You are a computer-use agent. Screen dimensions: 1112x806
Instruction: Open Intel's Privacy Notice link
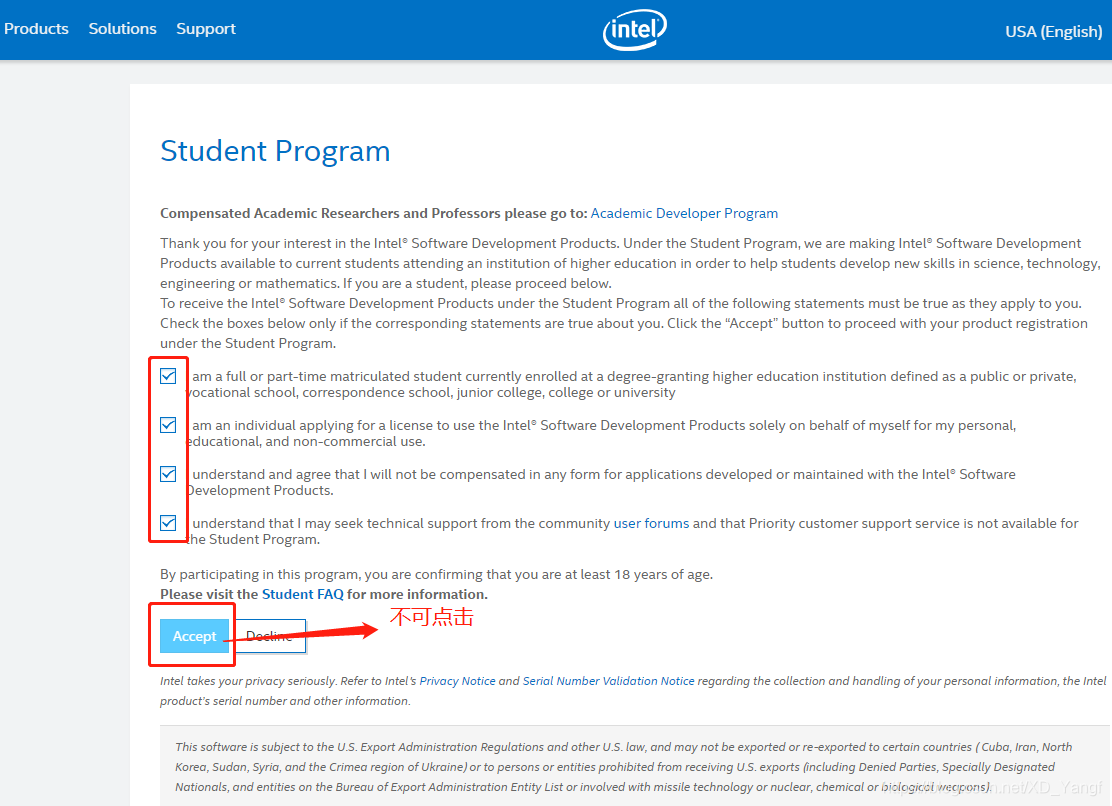coord(457,681)
